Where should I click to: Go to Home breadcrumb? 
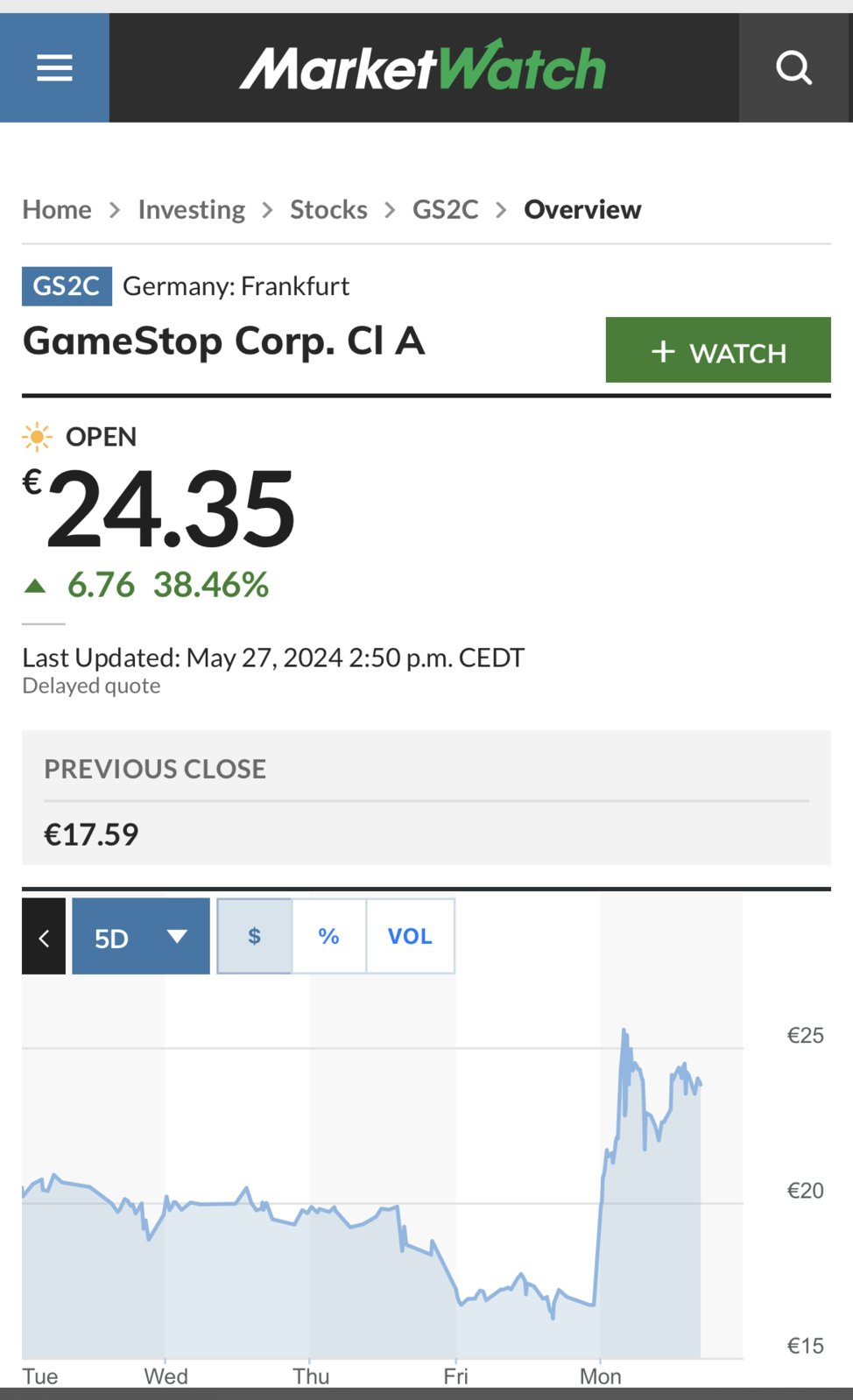[x=57, y=209]
